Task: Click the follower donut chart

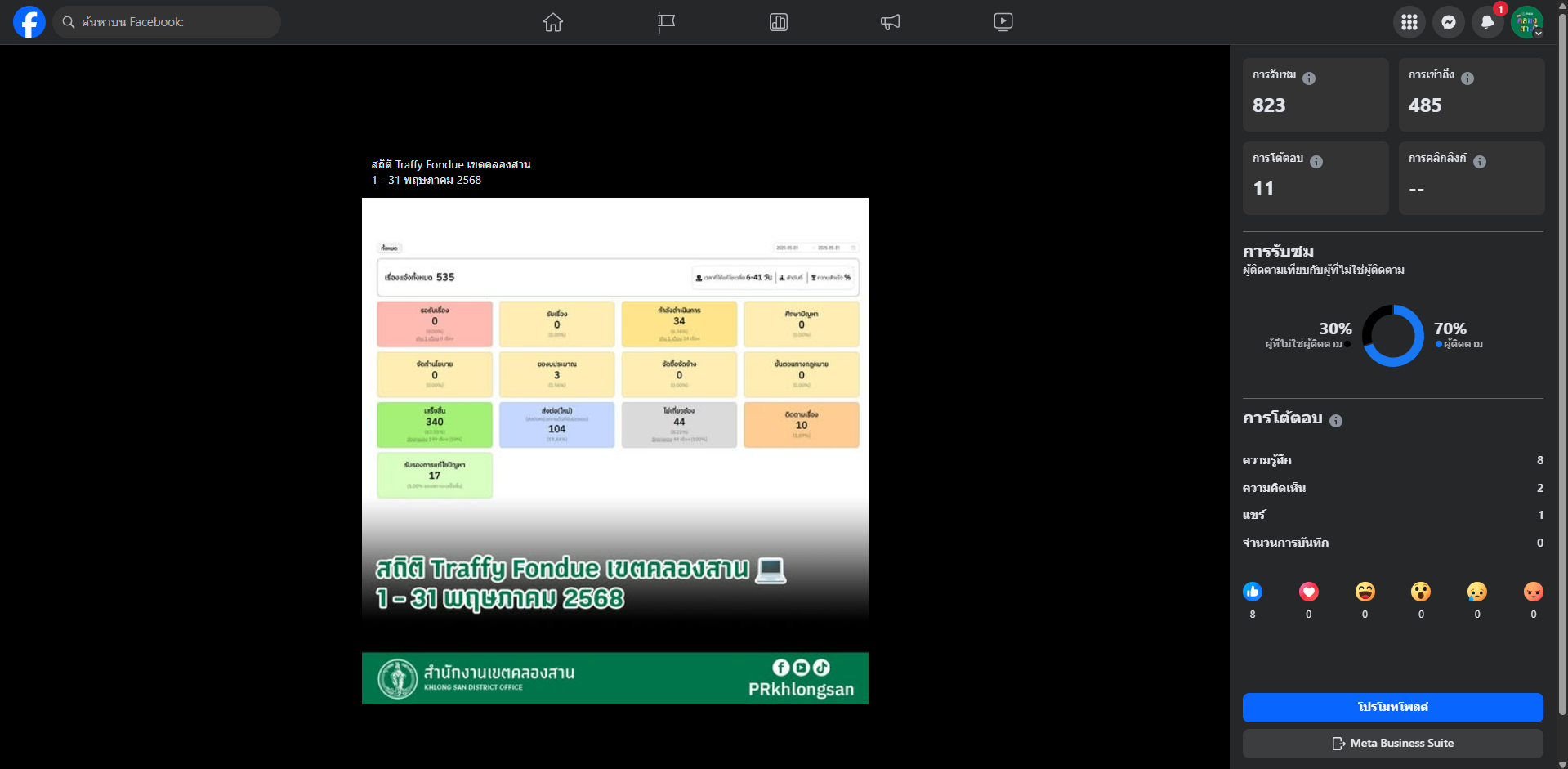Action: (x=1393, y=336)
